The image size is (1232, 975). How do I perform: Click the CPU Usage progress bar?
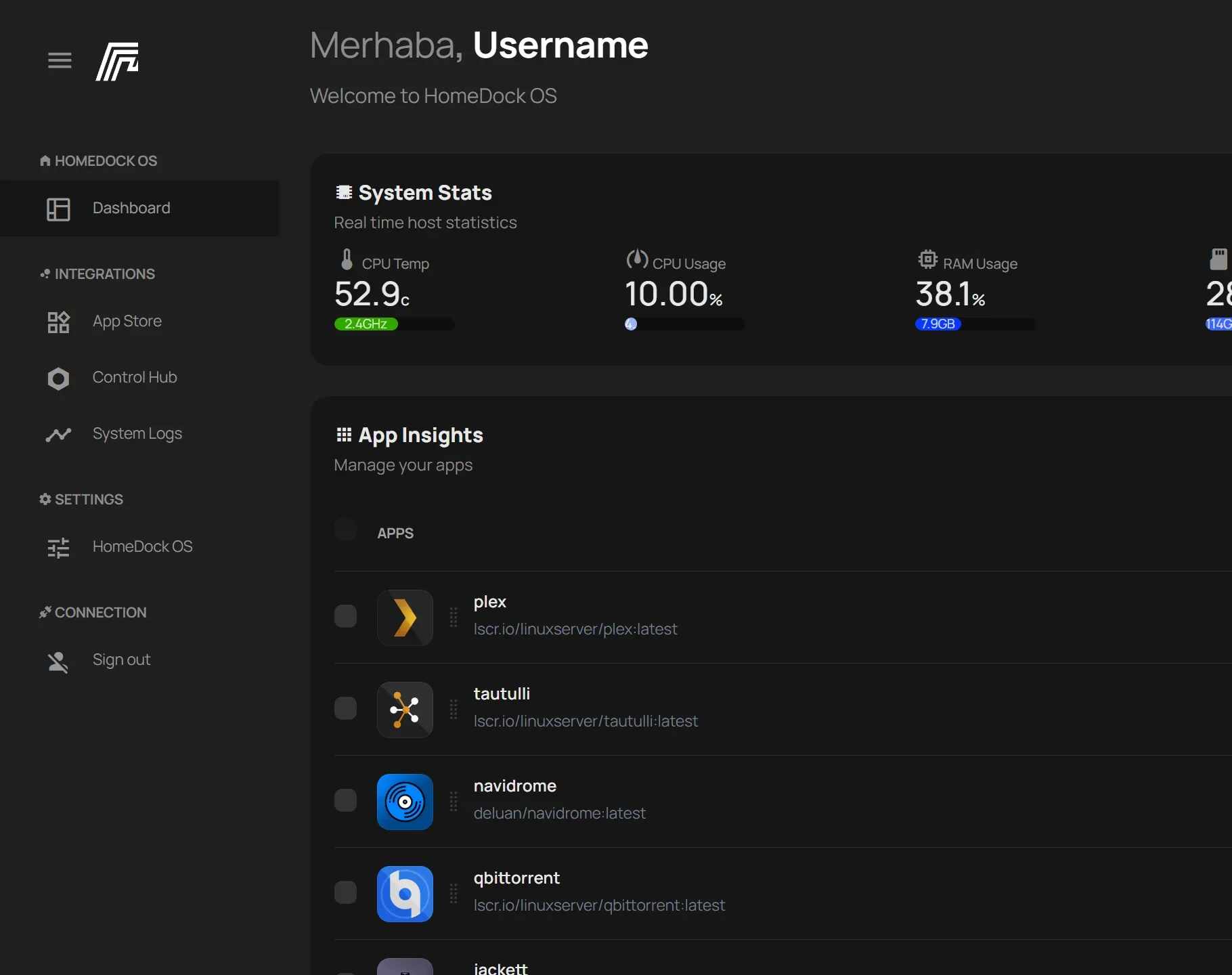click(684, 324)
